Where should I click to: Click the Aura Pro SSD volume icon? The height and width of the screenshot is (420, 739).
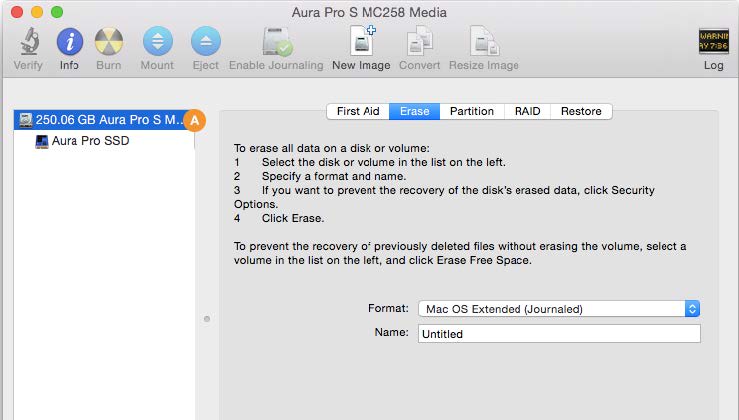42,141
